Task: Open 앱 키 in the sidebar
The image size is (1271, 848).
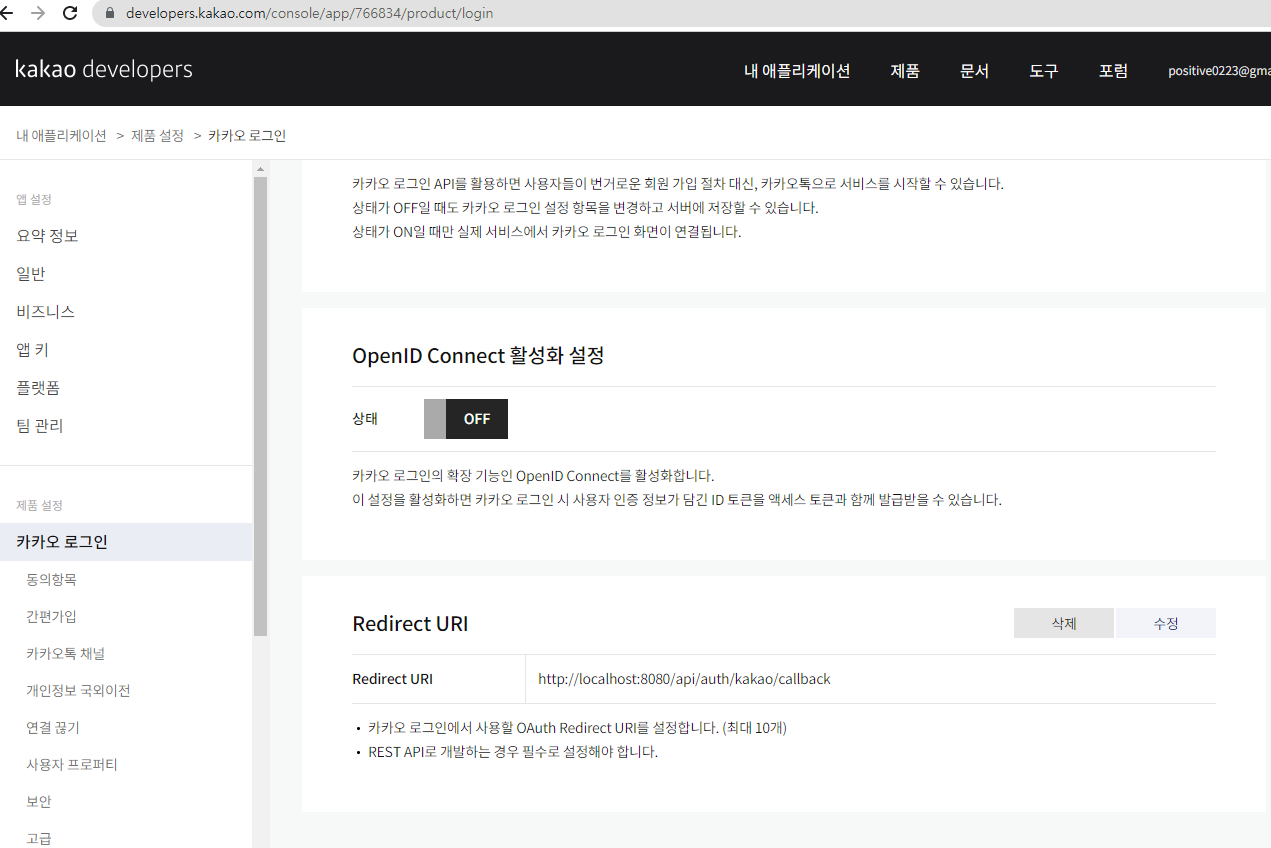Action: coord(33,350)
